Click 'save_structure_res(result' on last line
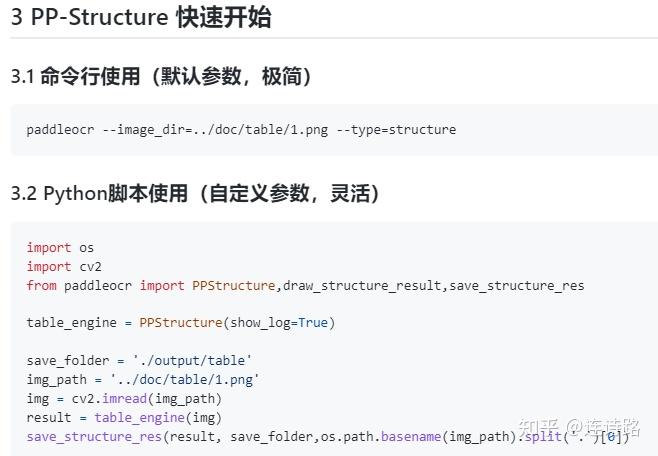658x456 pixels. pos(124,436)
